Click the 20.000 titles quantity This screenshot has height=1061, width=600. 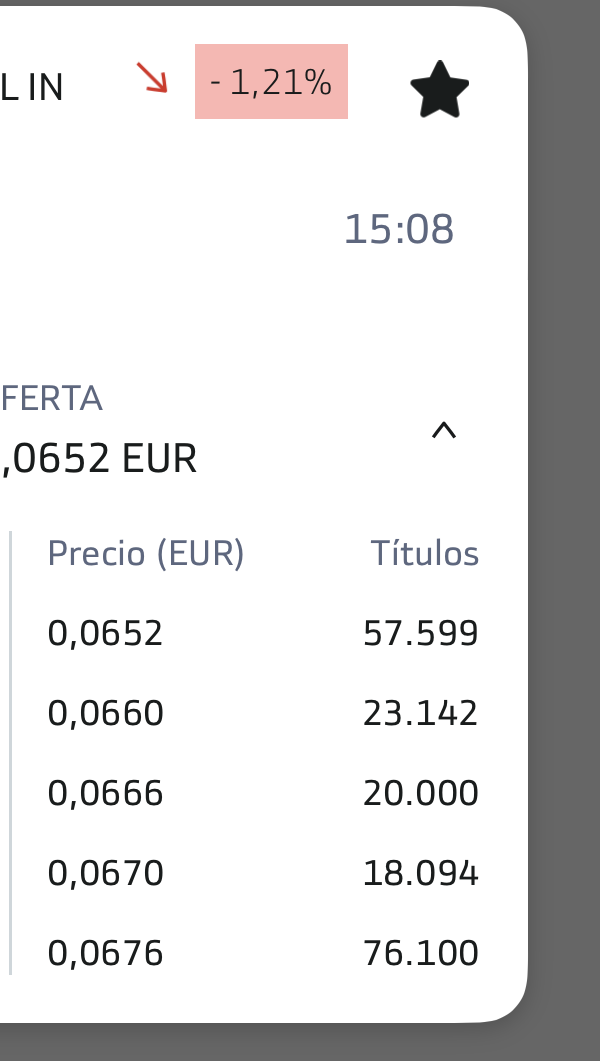coord(421,793)
